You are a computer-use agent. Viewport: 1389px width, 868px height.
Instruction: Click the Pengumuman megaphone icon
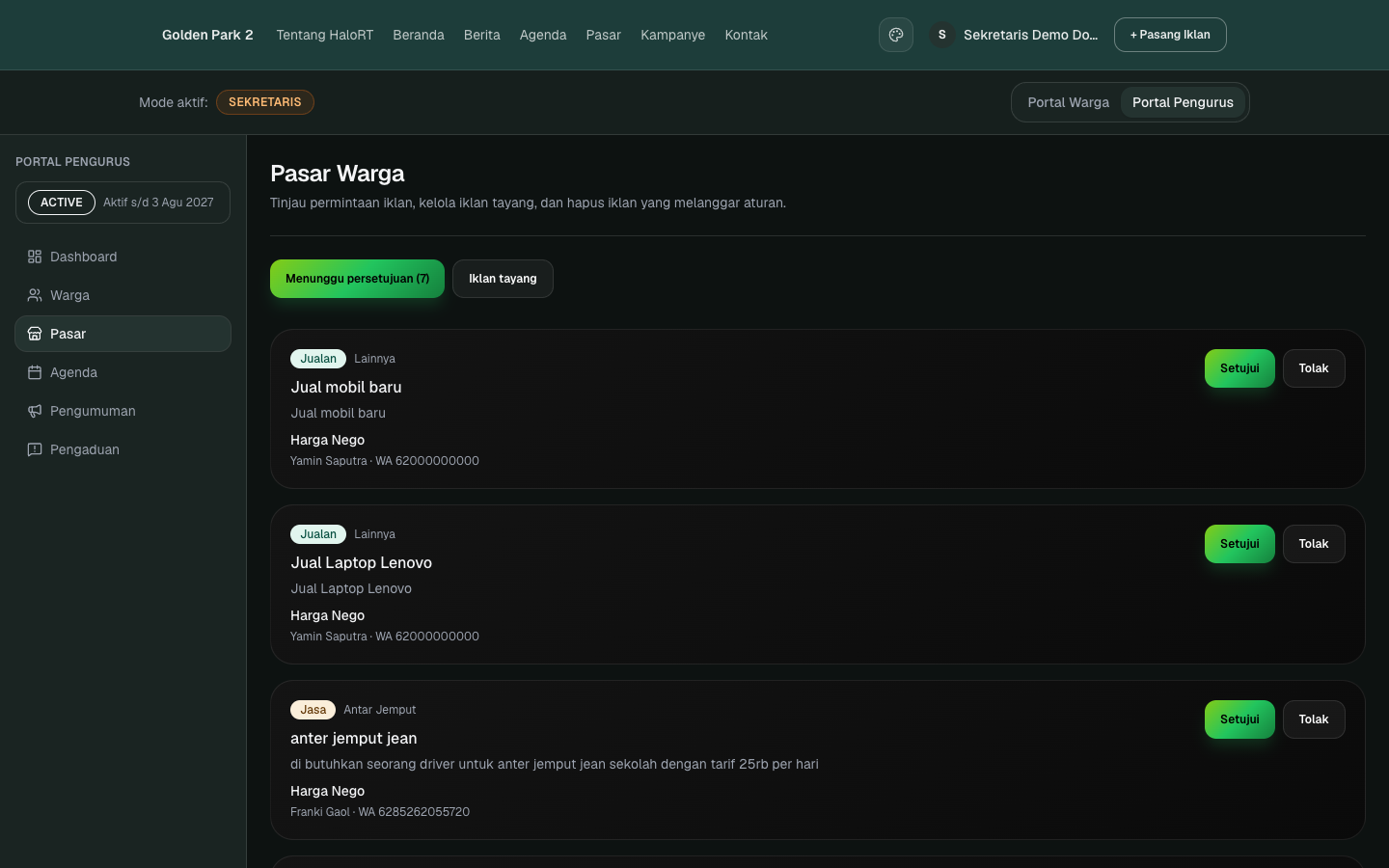[35, 411]
